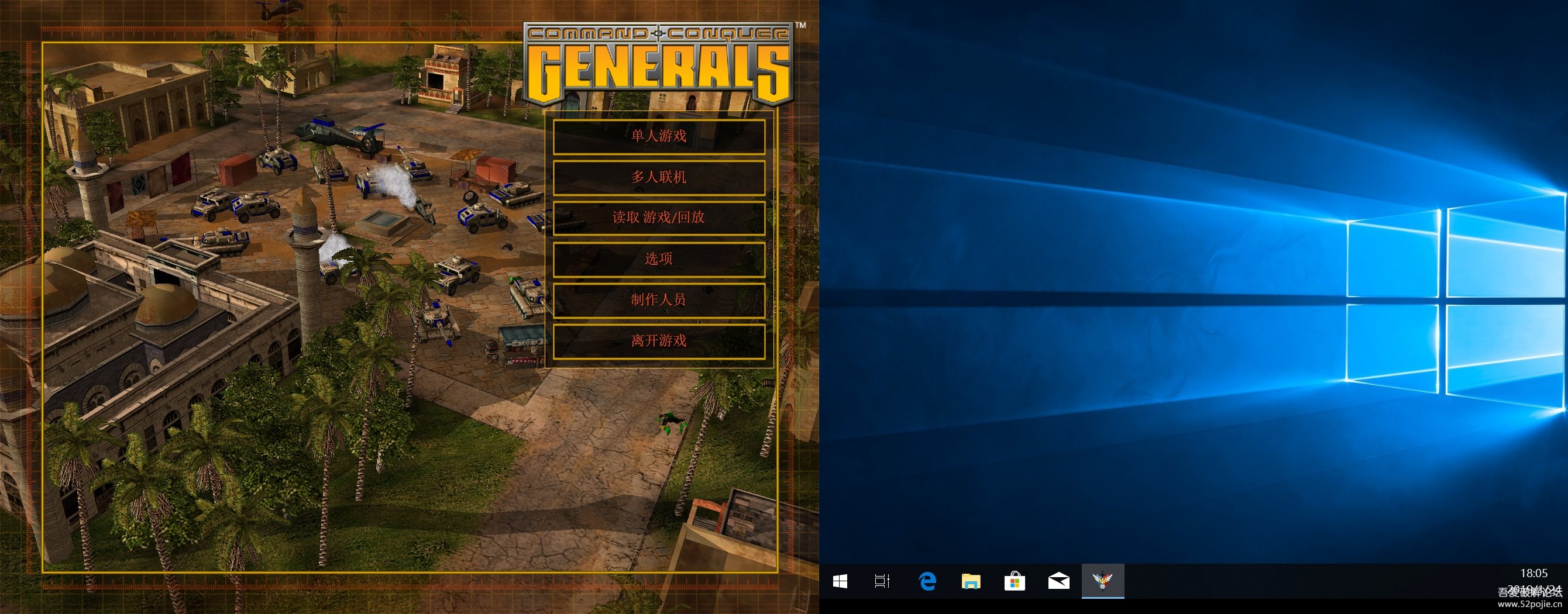Open the Windows Start menu
Image resolution: width=1568 pixels, height=614 pixels.
click(x=840, y=581)
